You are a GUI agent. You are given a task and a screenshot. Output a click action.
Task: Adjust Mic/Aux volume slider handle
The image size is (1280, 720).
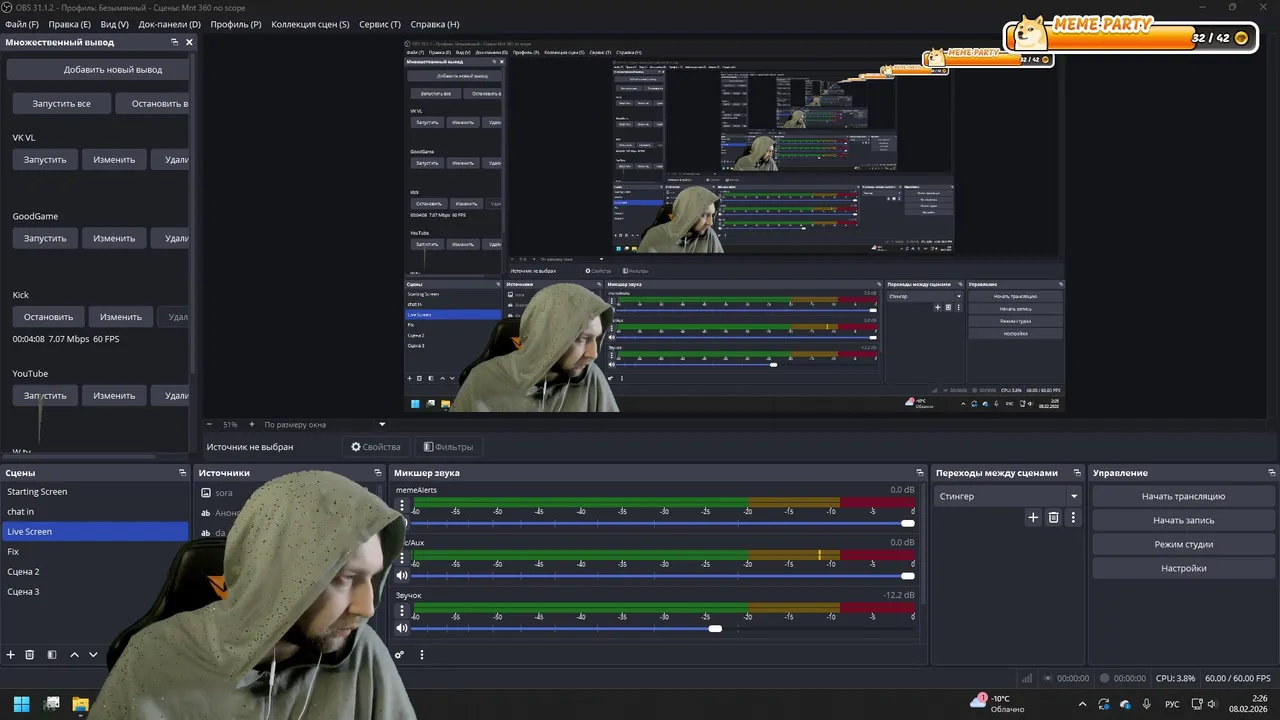[x=907, y=575]
